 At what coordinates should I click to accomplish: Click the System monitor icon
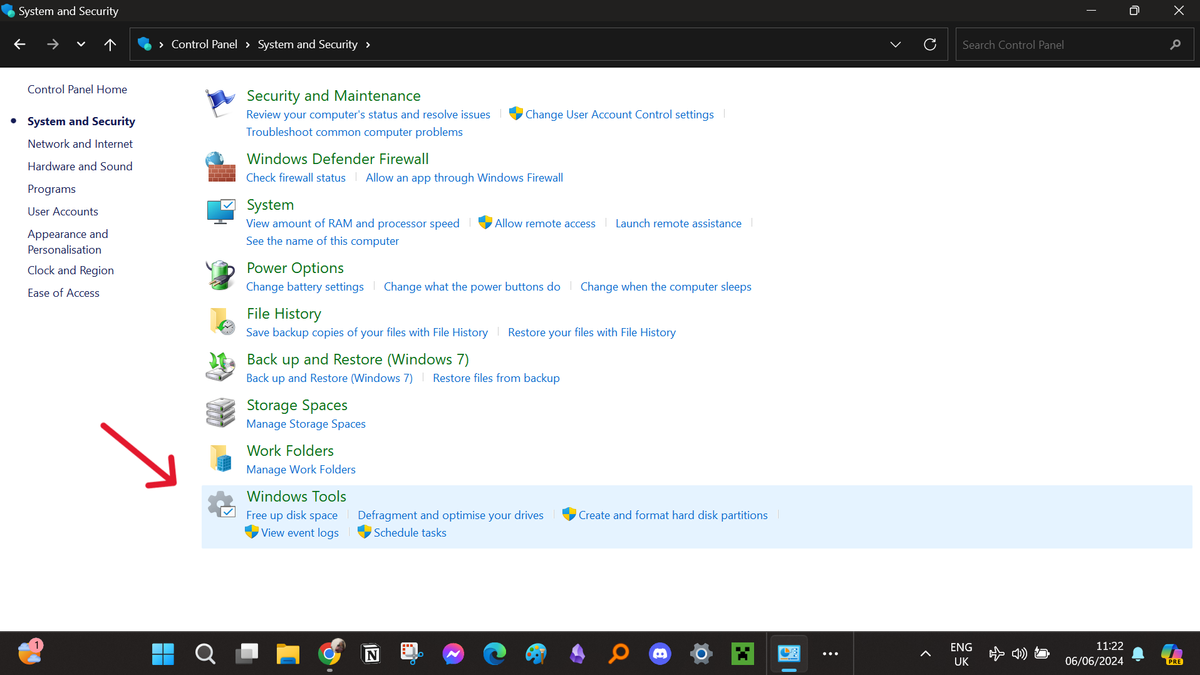(x=220, y=212)
